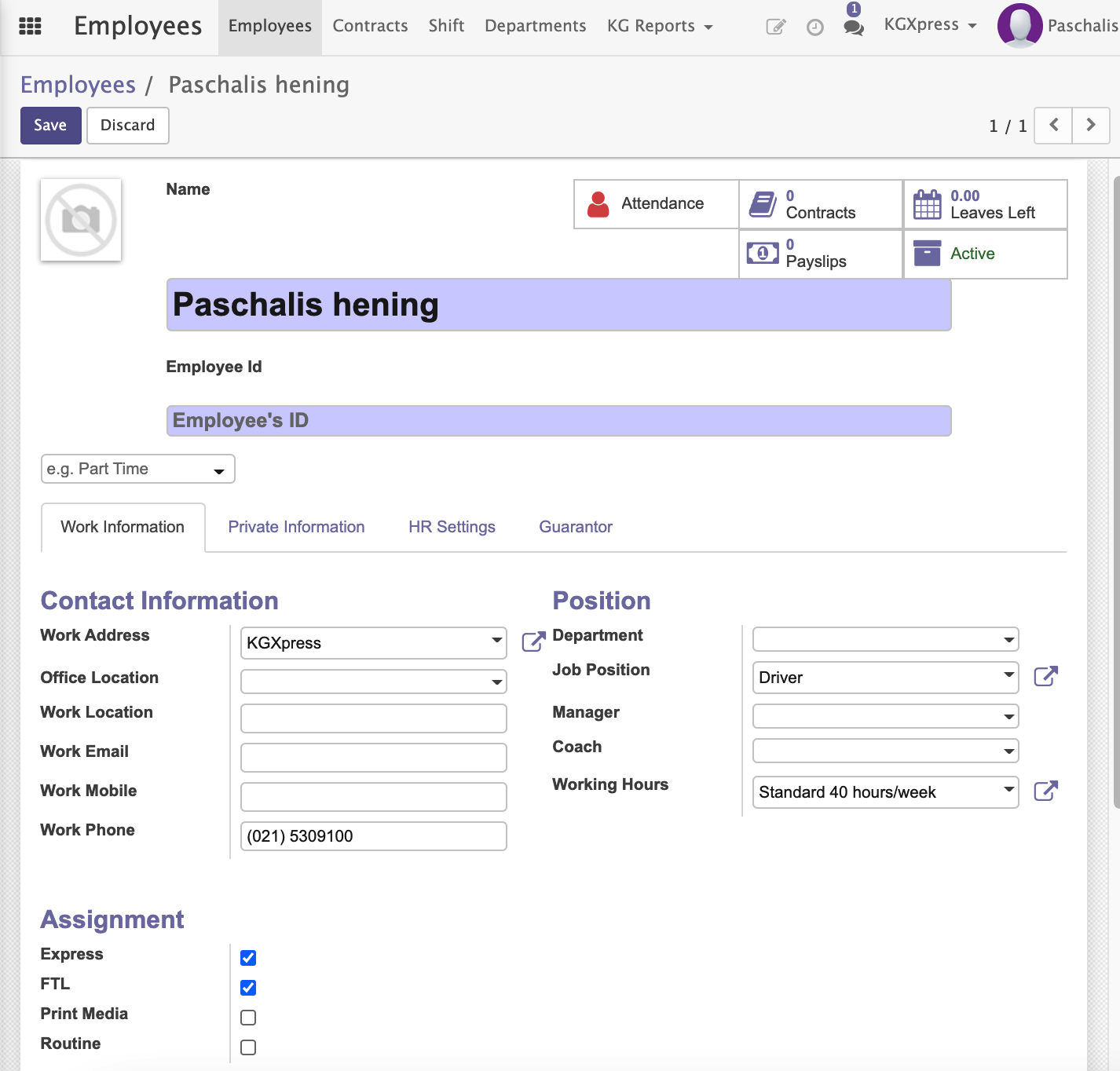Image resolution: width=1120 pixels, height=1071 pixels.
Task: Click the Work Email field
Action: pos(373,758)
